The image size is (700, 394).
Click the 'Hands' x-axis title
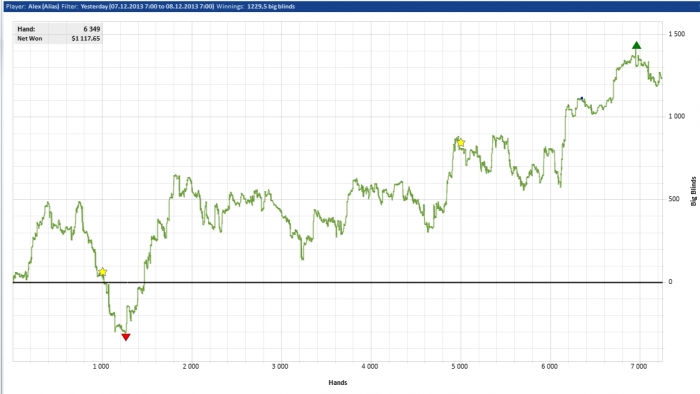[x=338, y=382]
